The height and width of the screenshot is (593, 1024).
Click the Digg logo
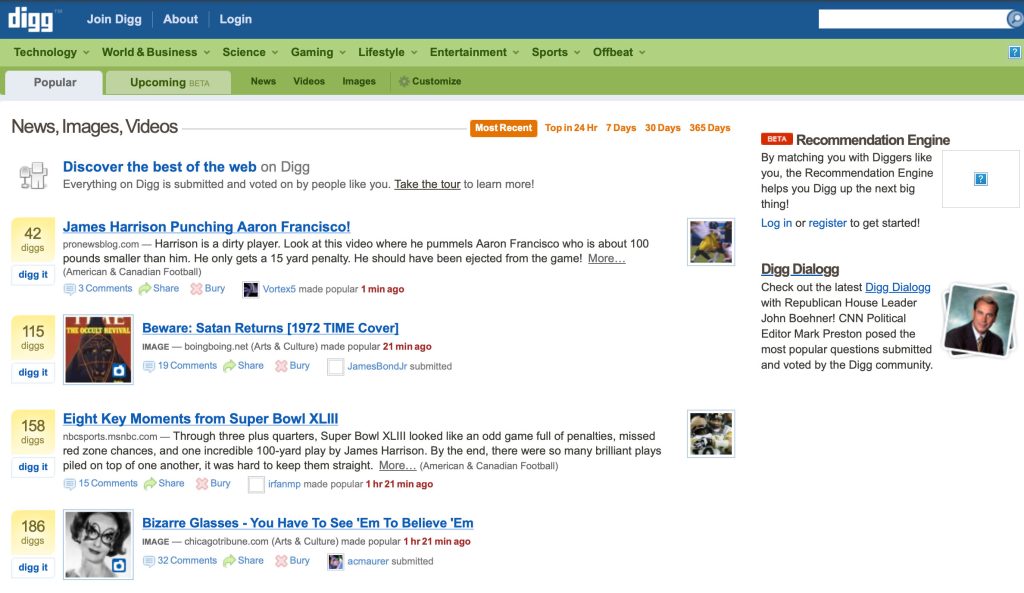(x=31, y=20)
